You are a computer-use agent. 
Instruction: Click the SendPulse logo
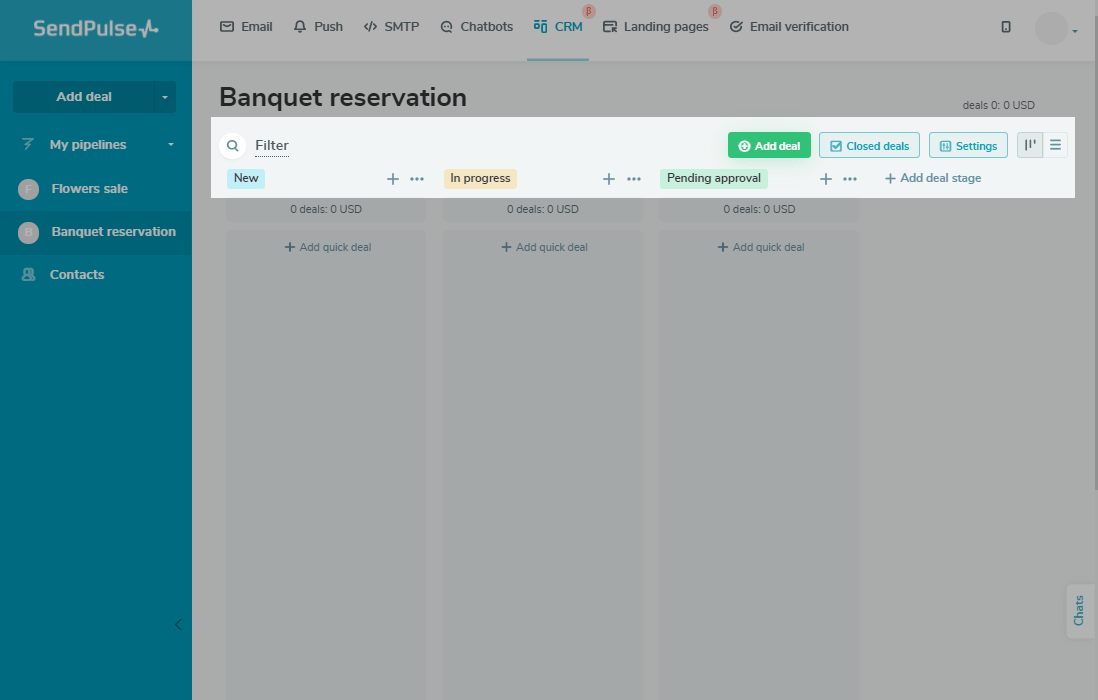[96, 29]
